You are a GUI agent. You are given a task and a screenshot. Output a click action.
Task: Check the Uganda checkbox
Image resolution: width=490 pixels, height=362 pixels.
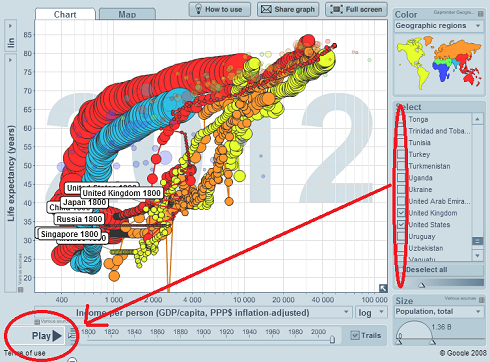(401, 178)
